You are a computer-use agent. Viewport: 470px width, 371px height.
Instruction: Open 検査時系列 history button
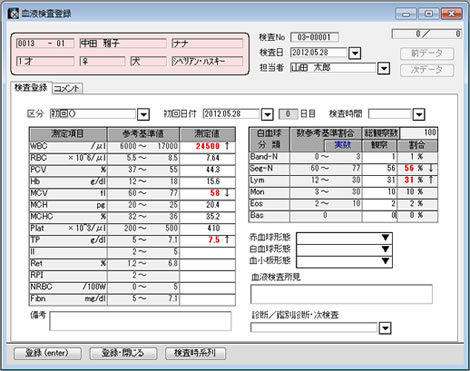tap(195, 353)
